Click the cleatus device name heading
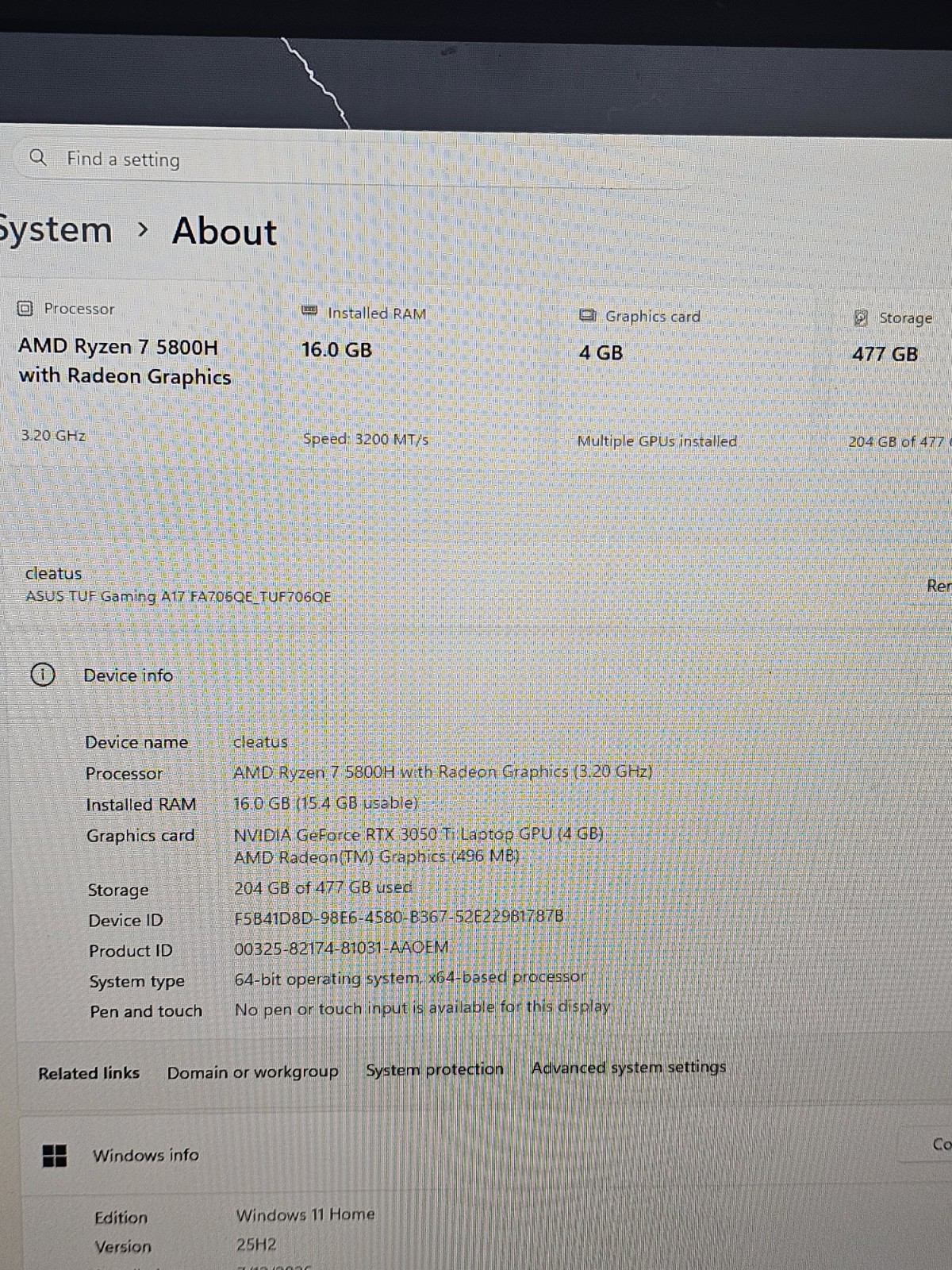Viewport: 952px width, 1270px height. [53, 573]
